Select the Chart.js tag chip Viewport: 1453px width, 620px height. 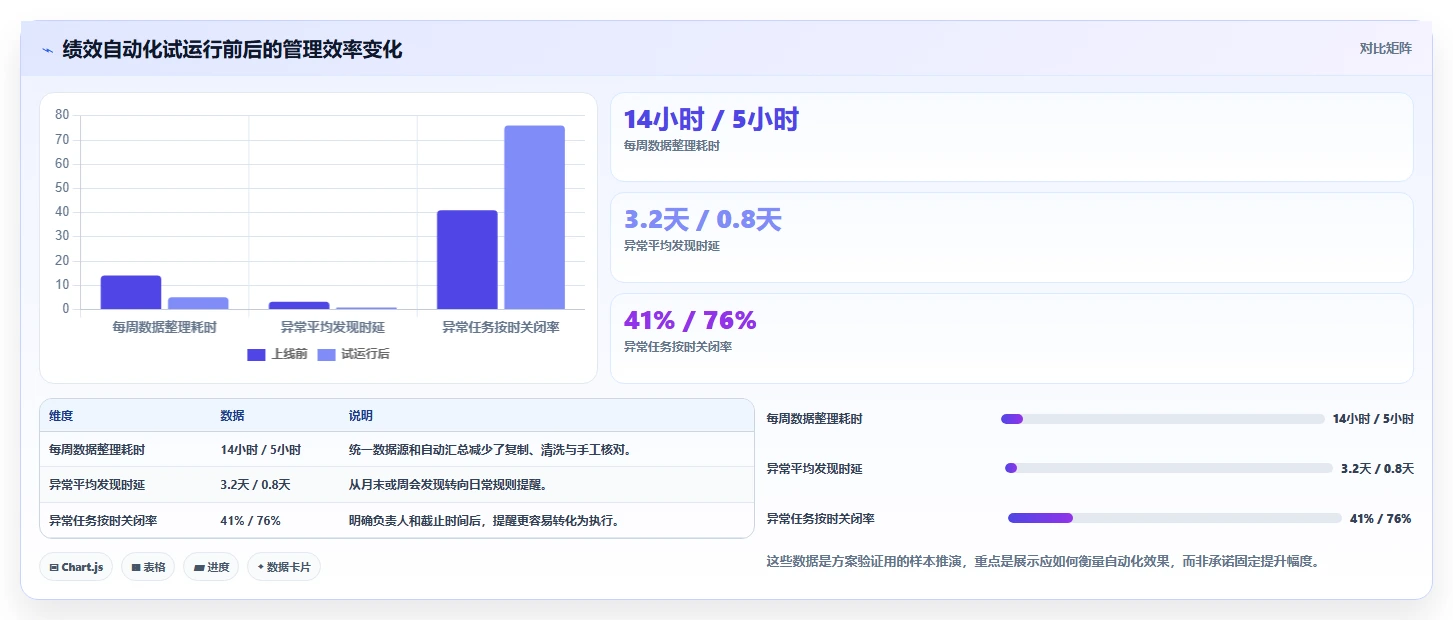(76, 567)
